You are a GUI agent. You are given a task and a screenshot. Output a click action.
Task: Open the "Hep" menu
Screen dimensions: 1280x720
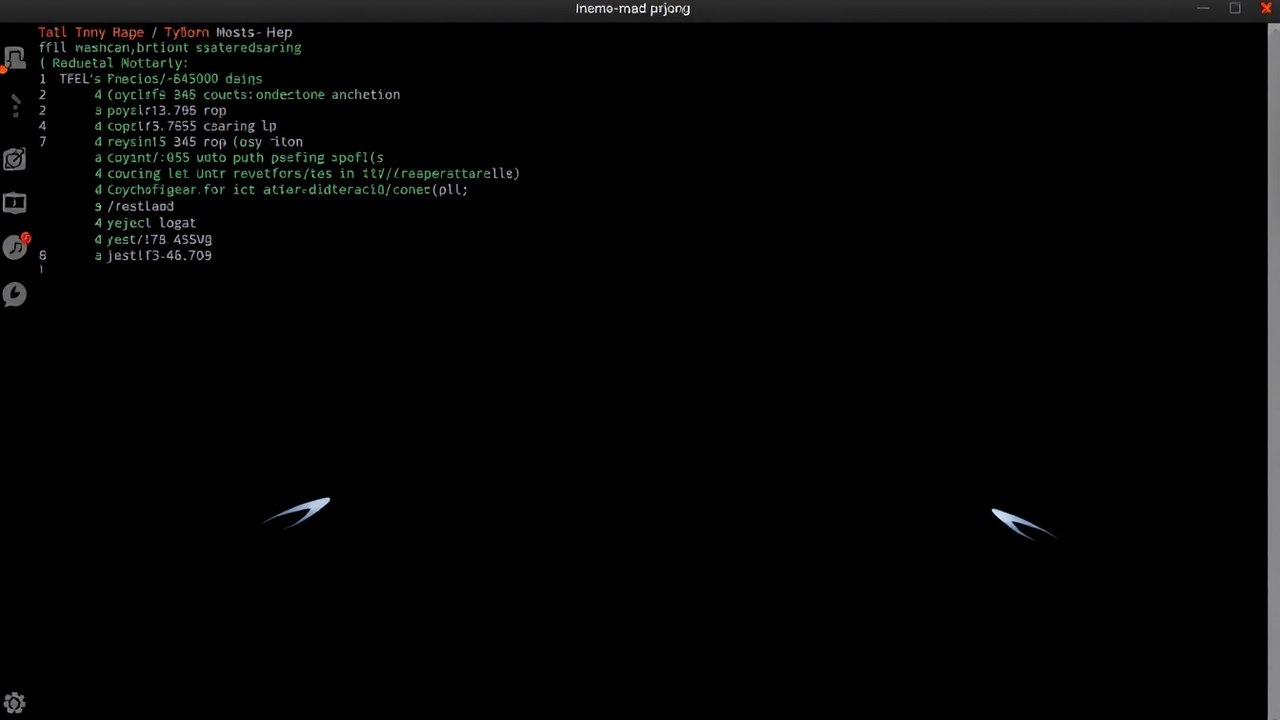(x=279, y=32)
